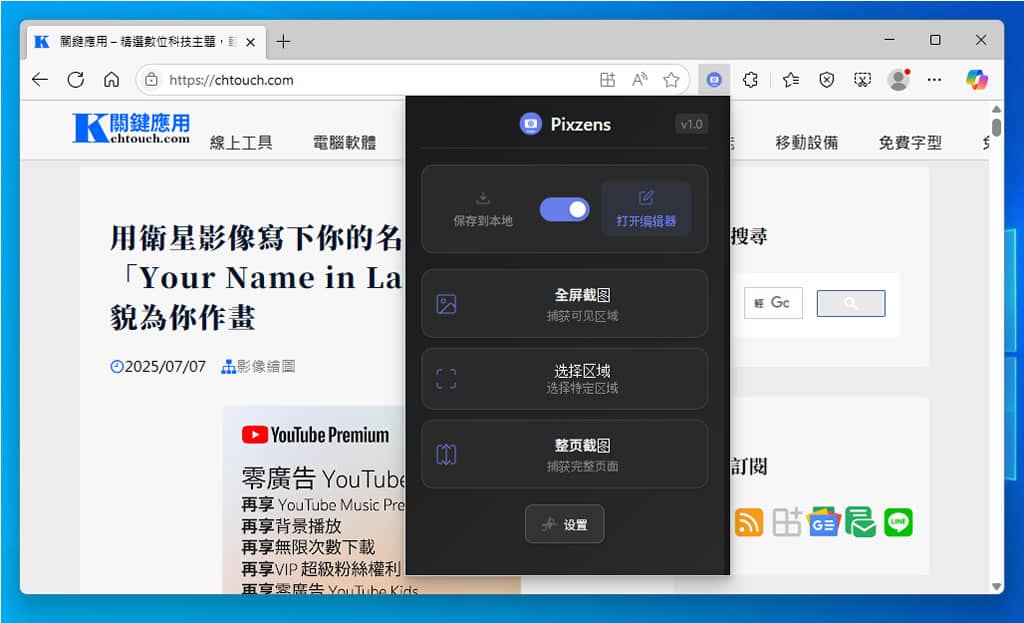Go to the browser home page

click(x=112, y=80)
